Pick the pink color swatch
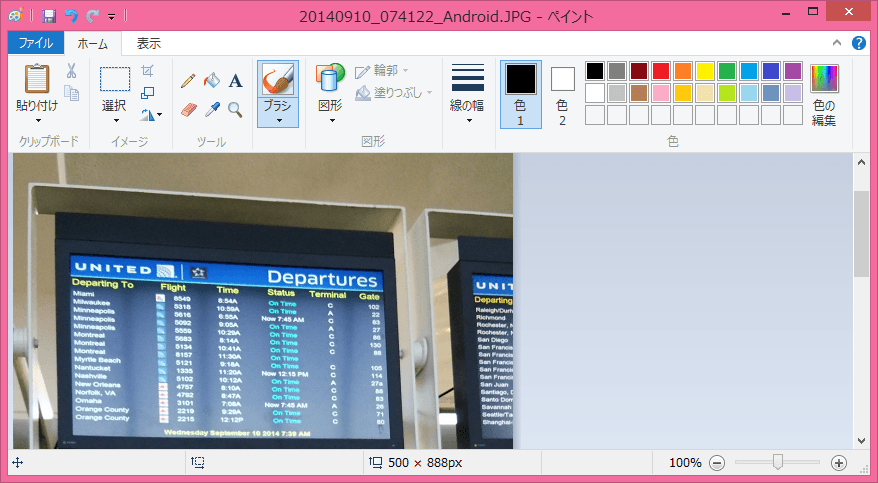Screen dimensions: 878x483 (x=661, y=93)
